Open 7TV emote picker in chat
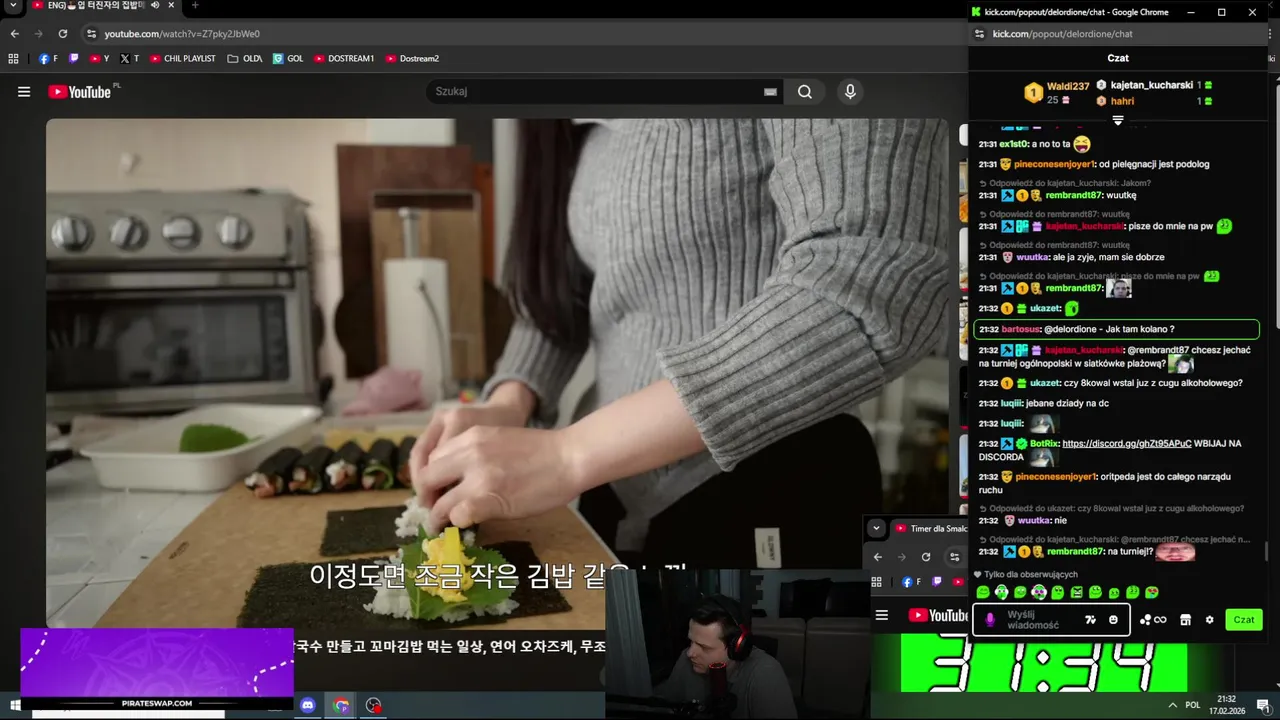Image resolution: width=1280 pixels, height=720 pixels. (1090, 620)
